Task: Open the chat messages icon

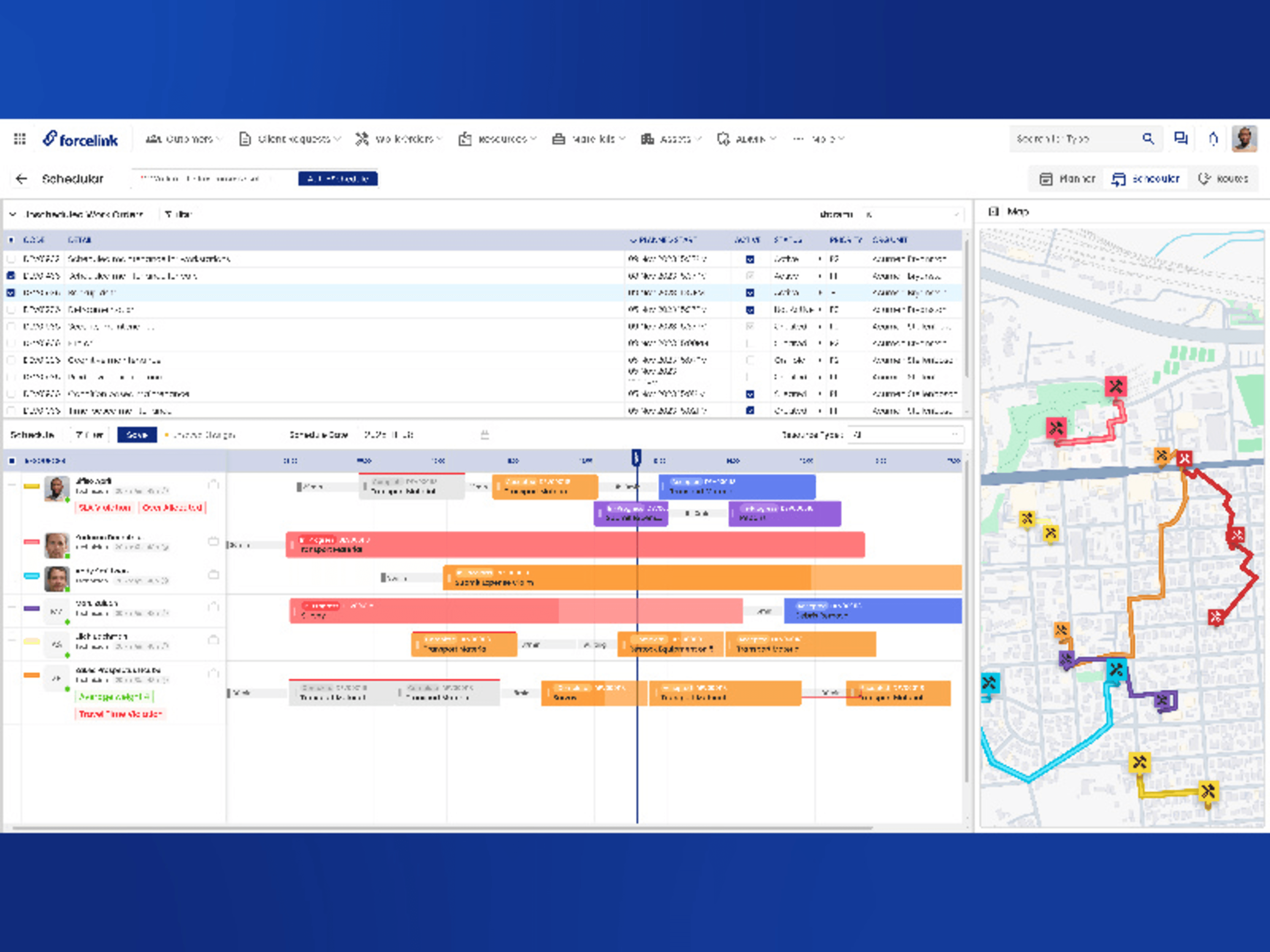Action: [1180, 138]
